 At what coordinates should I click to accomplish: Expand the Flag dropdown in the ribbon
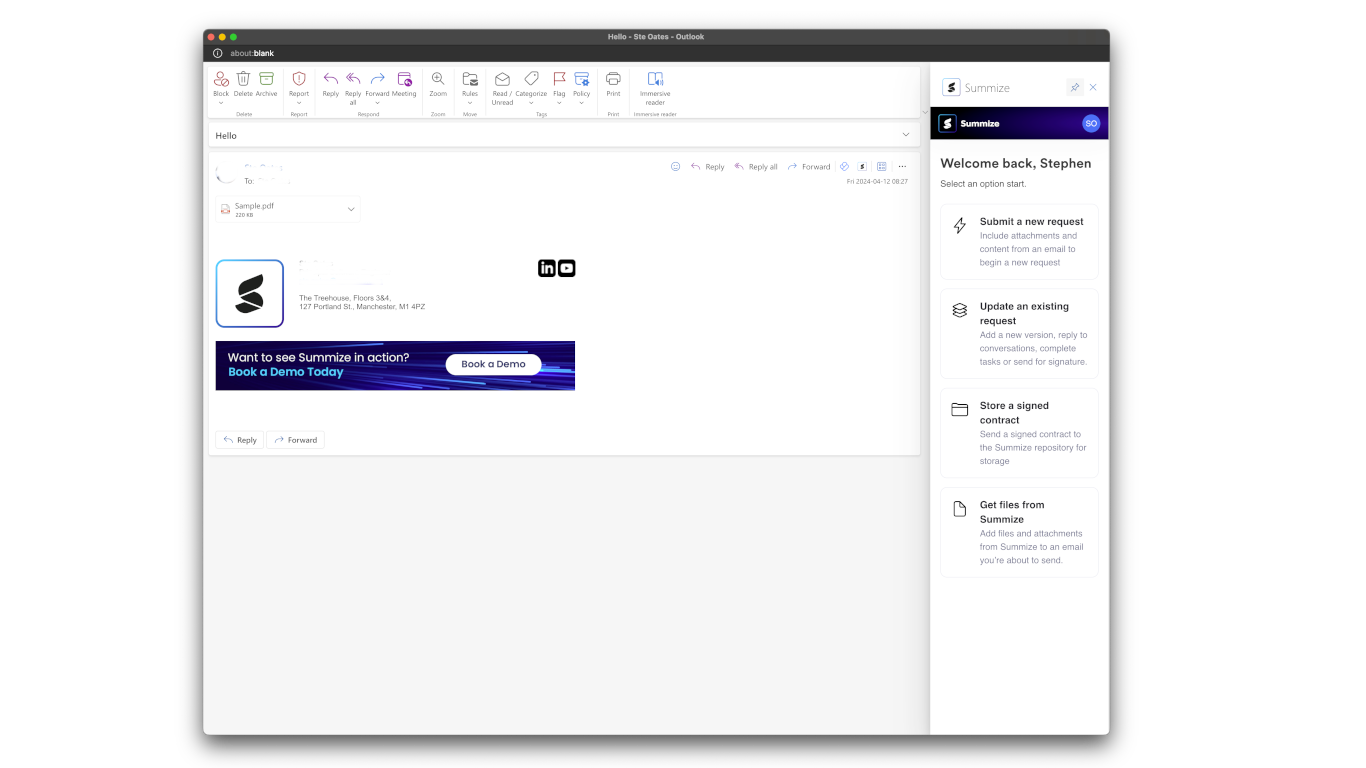559,102
